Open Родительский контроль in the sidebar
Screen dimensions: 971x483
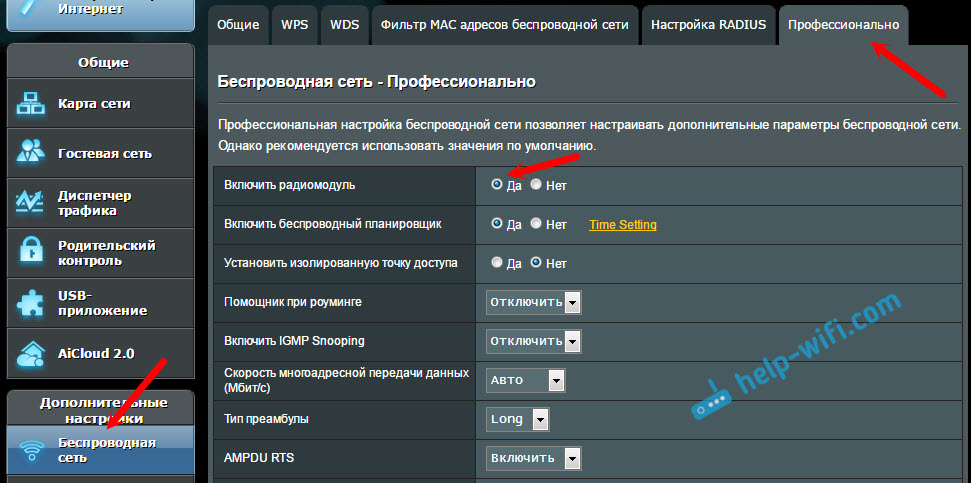click(x=100, y=253)
